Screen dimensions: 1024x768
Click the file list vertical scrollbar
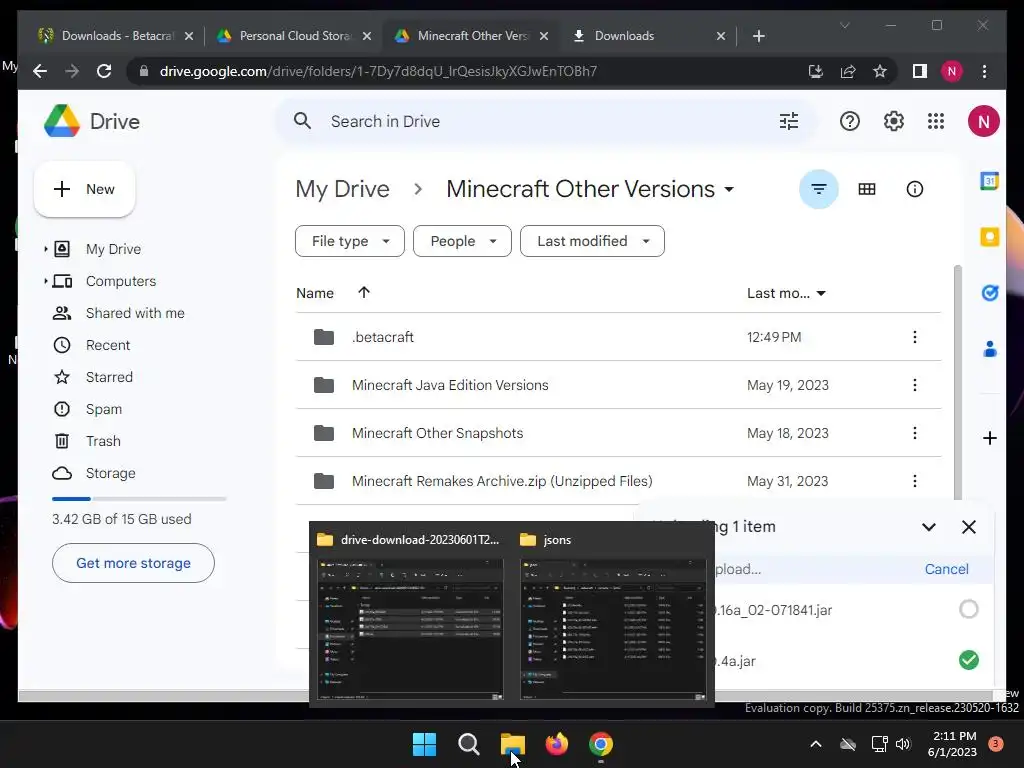tap(957, 382)
